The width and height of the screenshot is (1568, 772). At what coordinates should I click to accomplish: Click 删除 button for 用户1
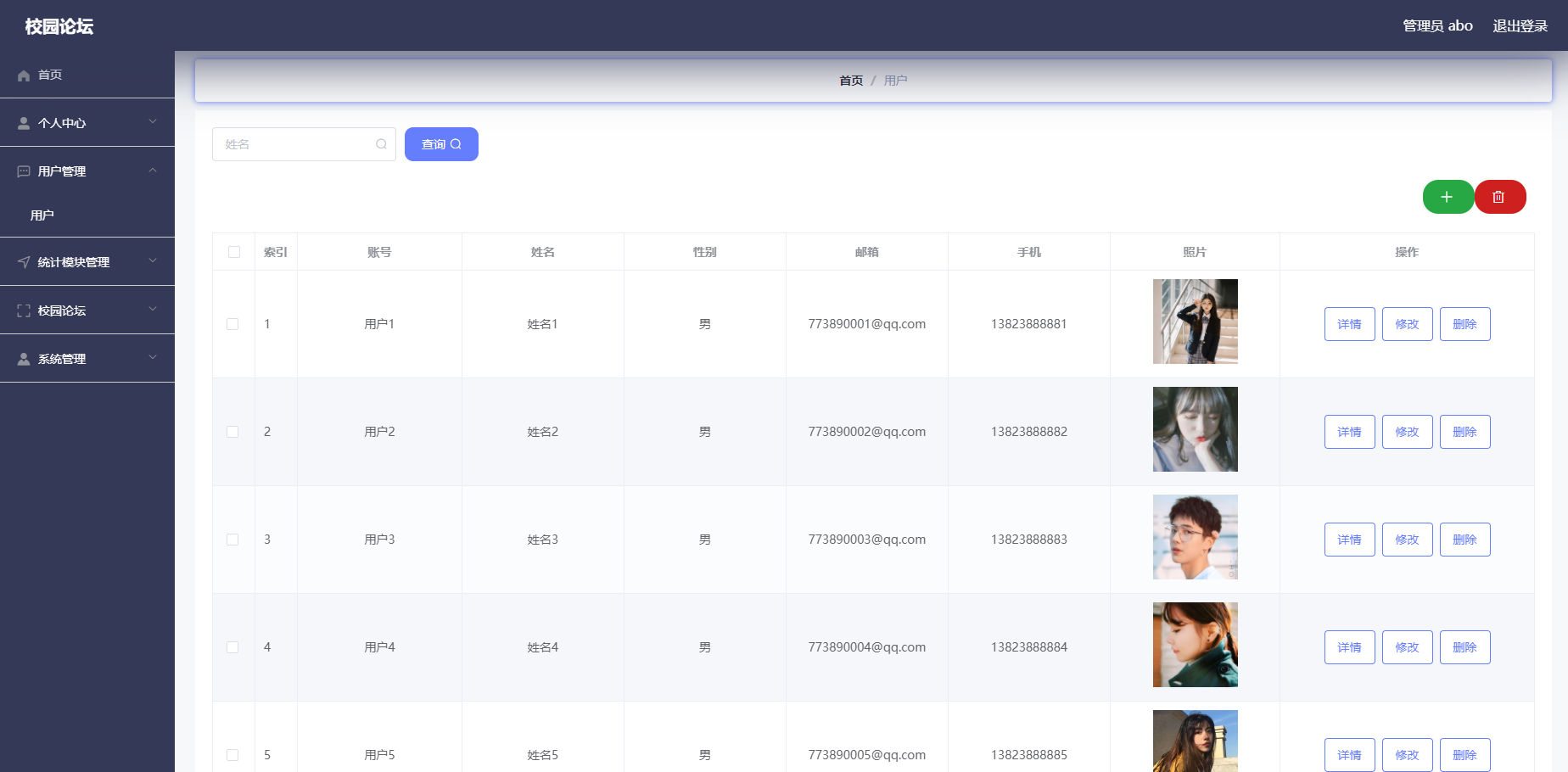pos(1465,324)
